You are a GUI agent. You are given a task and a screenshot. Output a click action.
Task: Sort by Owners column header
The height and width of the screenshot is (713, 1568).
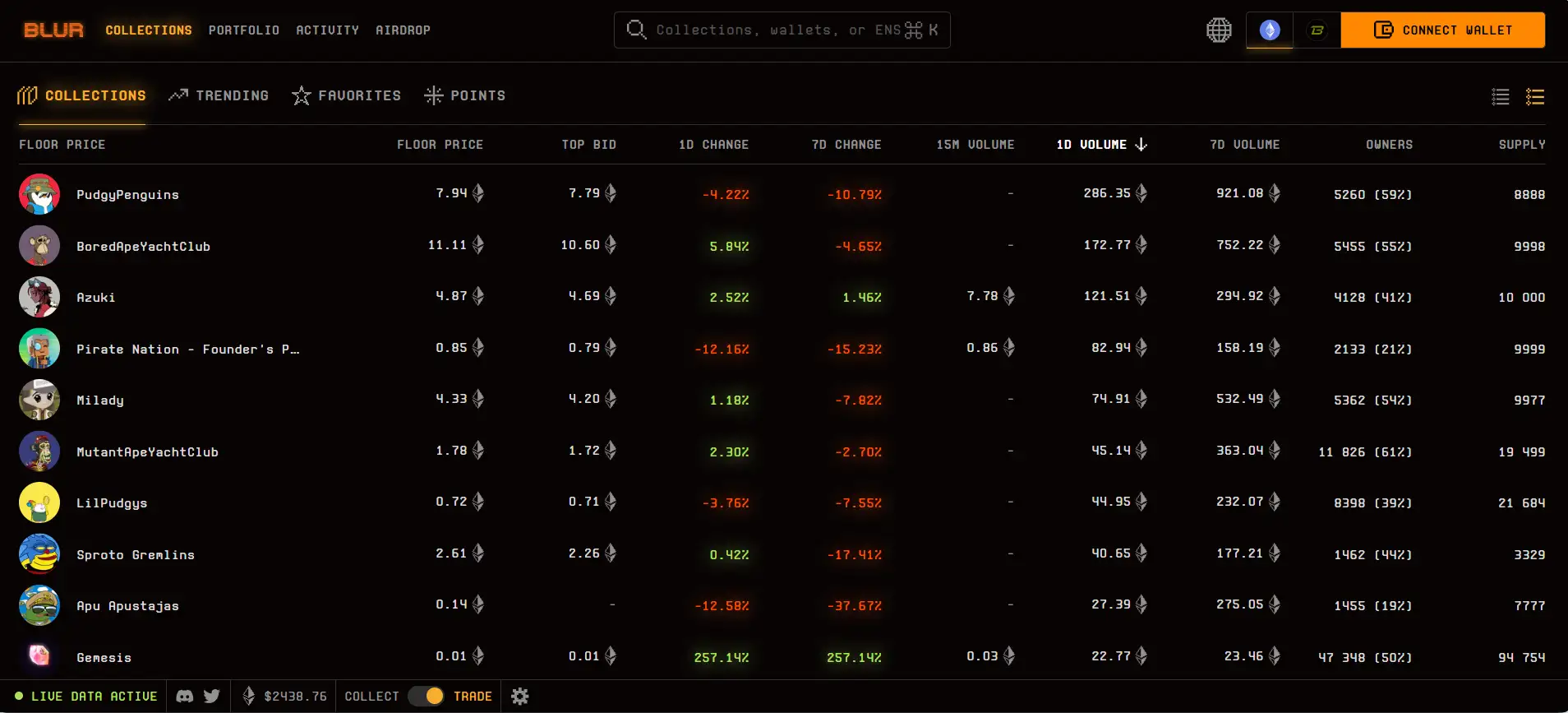point(1389,145)
